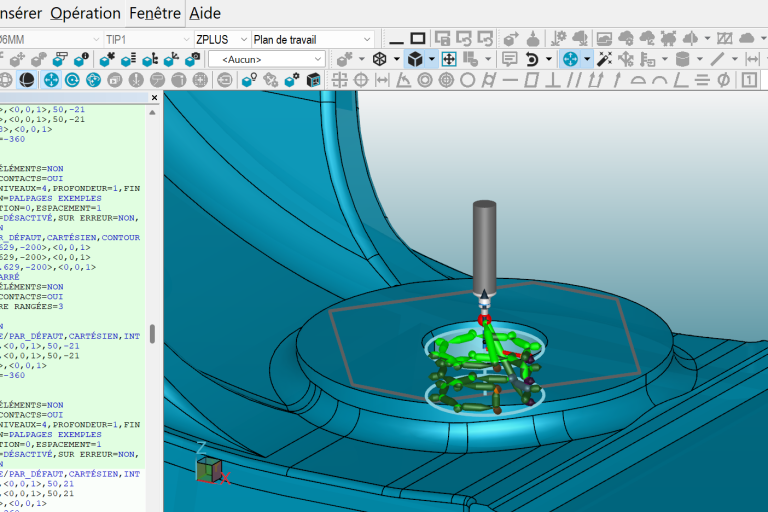Open the Fenêtre menu
The height and width of the screenshot is (512, 768).
[x=155, y=13]
